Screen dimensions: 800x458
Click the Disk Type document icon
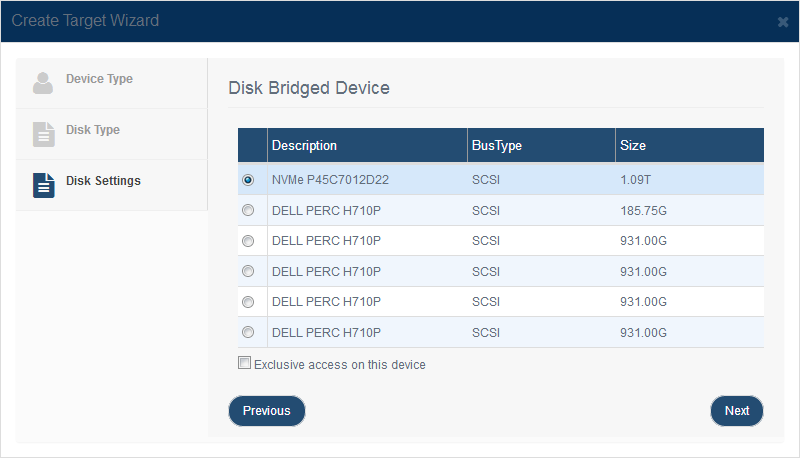click(x=43, y=134)
